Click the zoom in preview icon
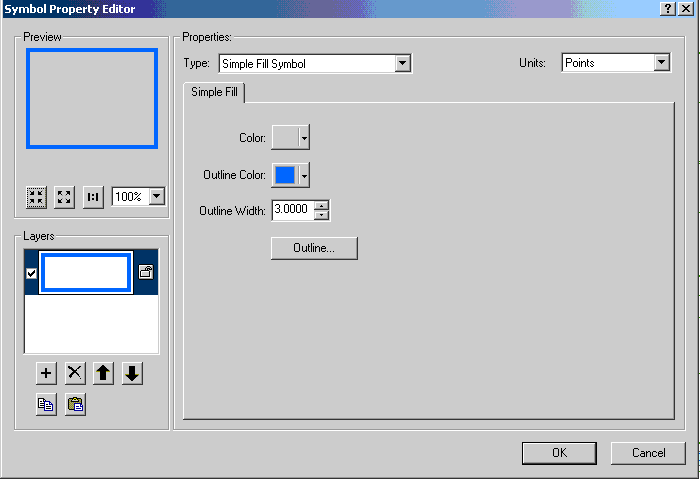 [x=64, y=197]
